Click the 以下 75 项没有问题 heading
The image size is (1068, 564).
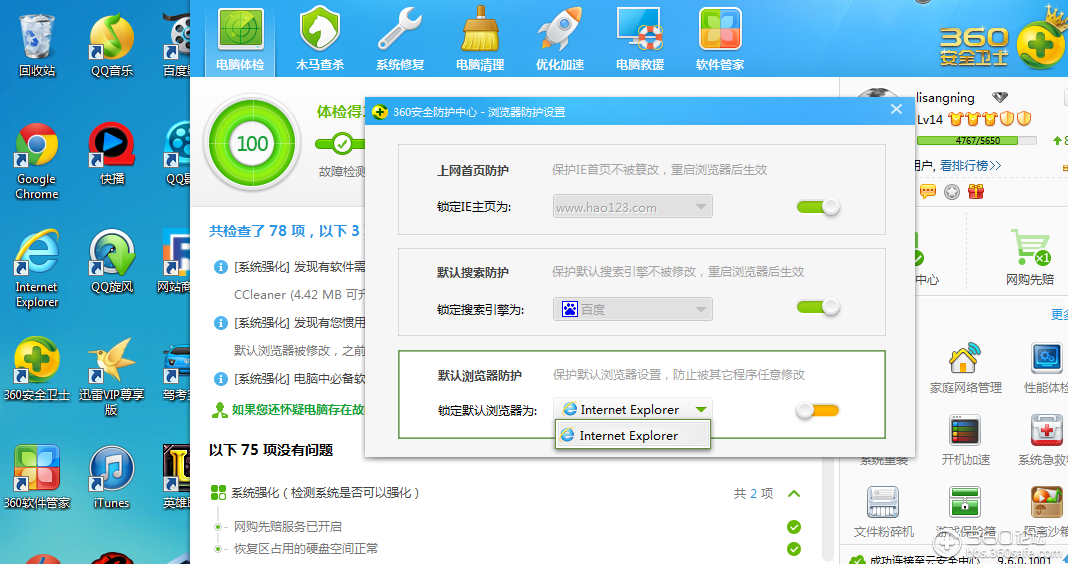click(271, 450)
